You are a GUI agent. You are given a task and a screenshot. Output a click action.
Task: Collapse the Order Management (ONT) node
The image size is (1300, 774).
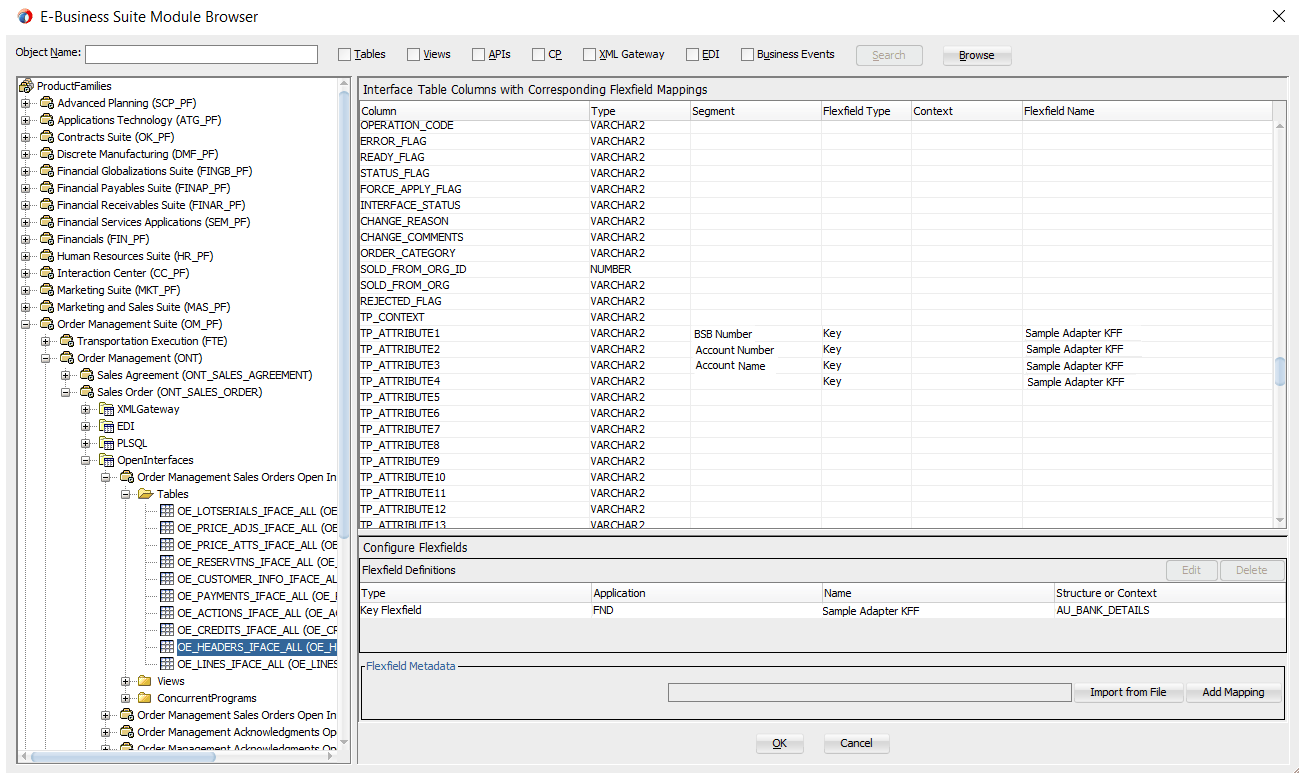[x=46, y=358]
